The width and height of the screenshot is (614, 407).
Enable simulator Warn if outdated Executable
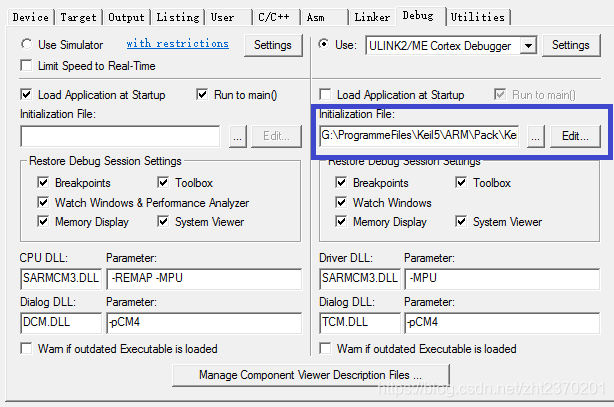26,348
